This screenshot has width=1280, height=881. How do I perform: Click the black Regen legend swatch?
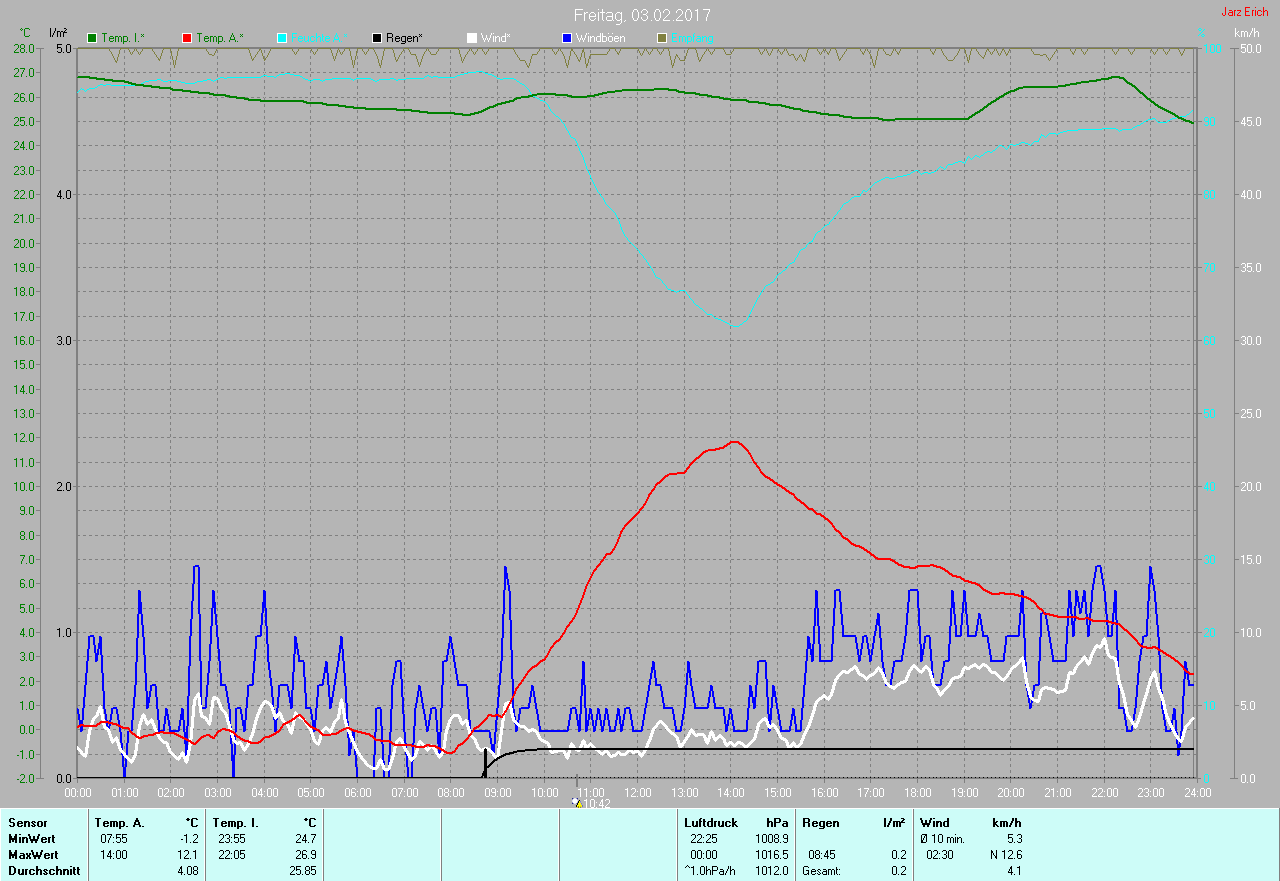point(377,38)
